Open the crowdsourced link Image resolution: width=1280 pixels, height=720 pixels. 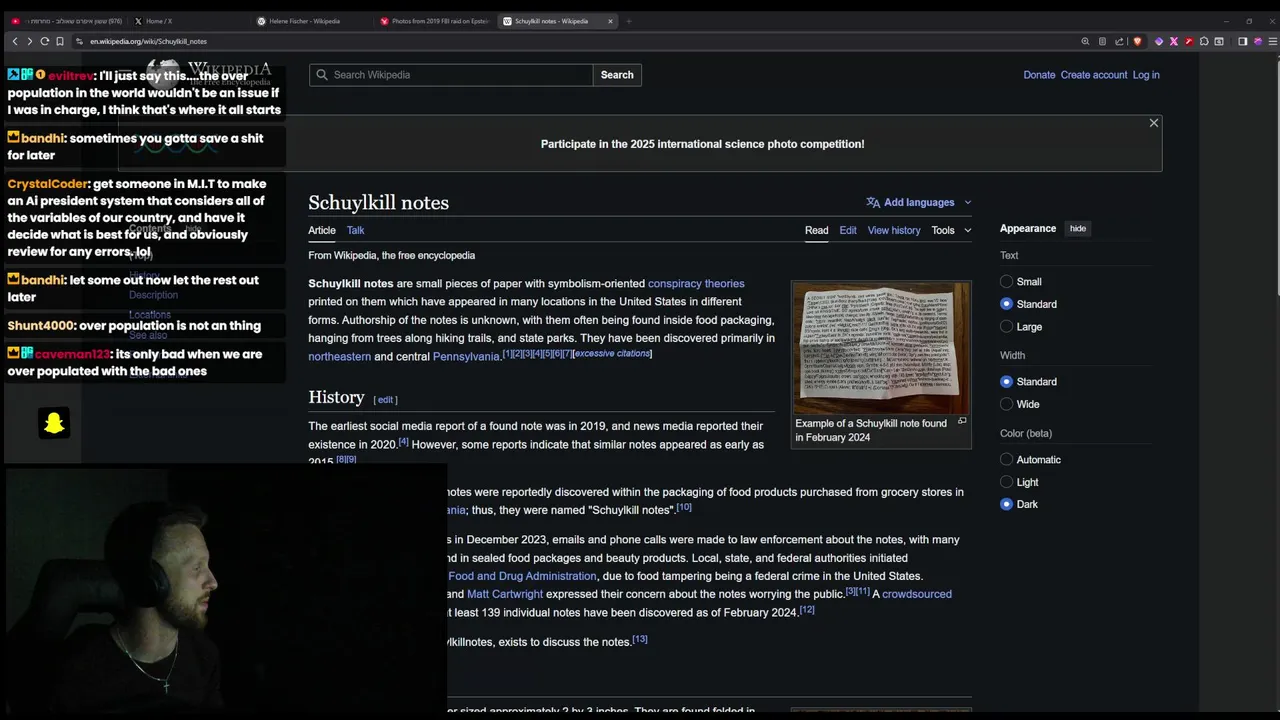click(x=917, y=594)
